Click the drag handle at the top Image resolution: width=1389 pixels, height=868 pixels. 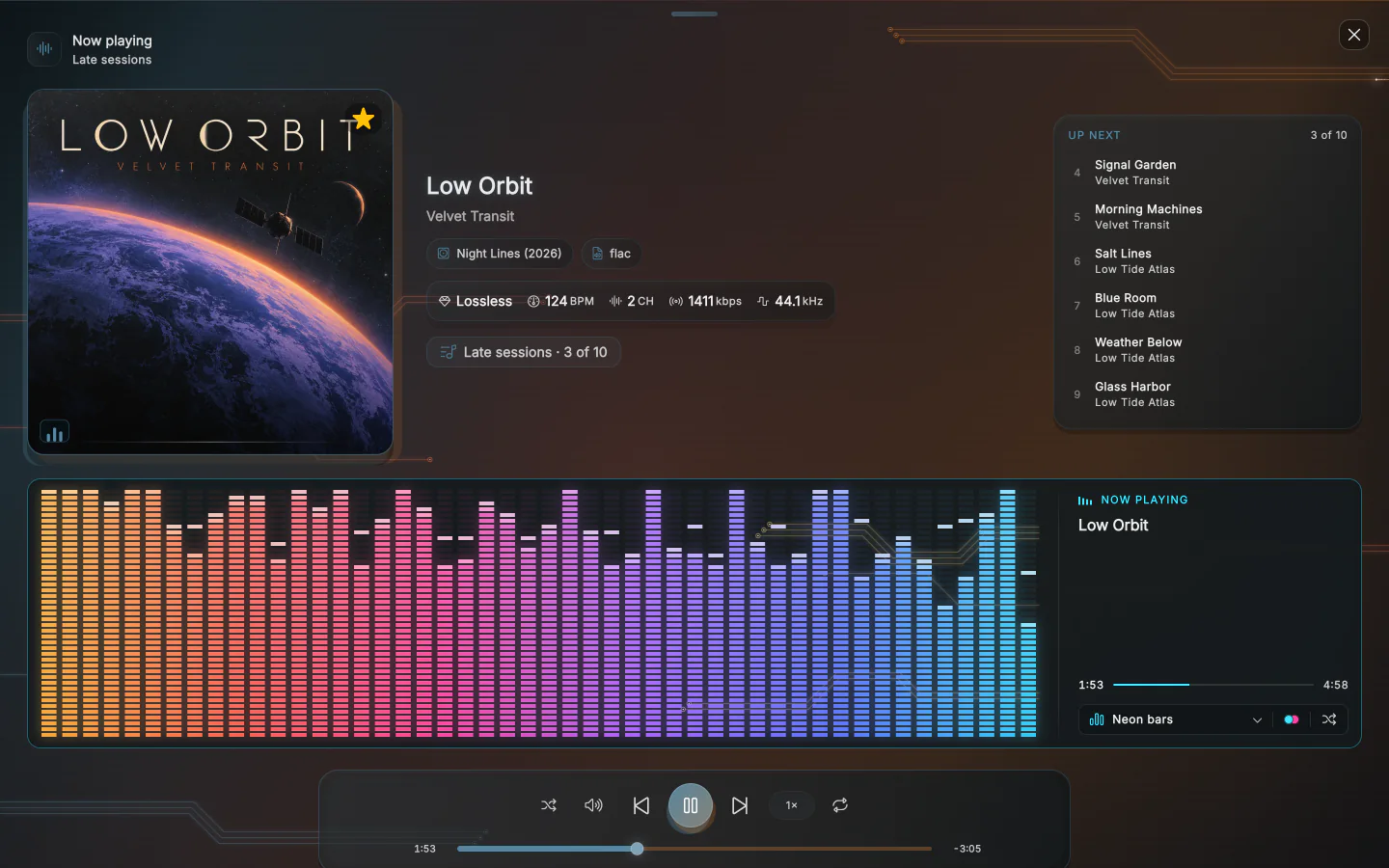pyautogui.click(x=694, y=14)
